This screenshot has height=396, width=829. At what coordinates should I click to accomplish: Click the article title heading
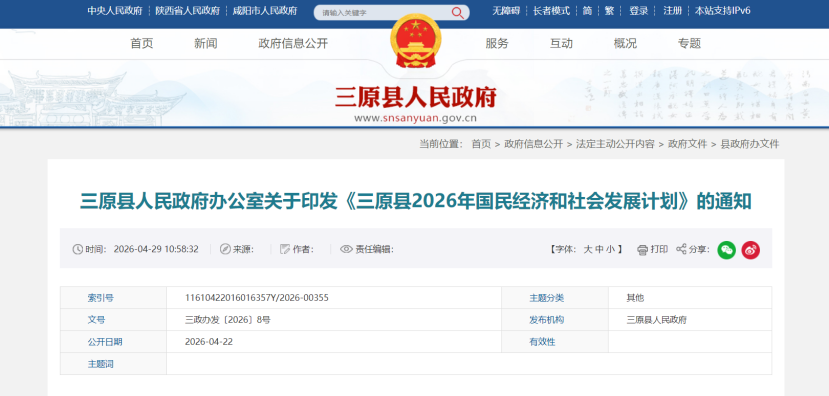point(416,201)
